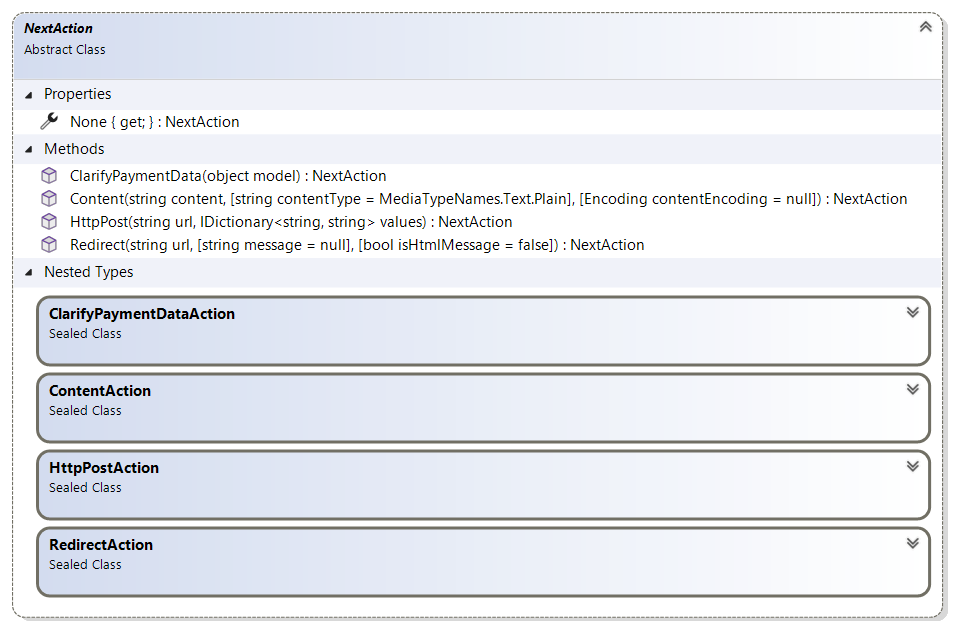Collapse the Nested Types section triangle
The width and height of the screenshot is (954, 628).
coord(29,273)
